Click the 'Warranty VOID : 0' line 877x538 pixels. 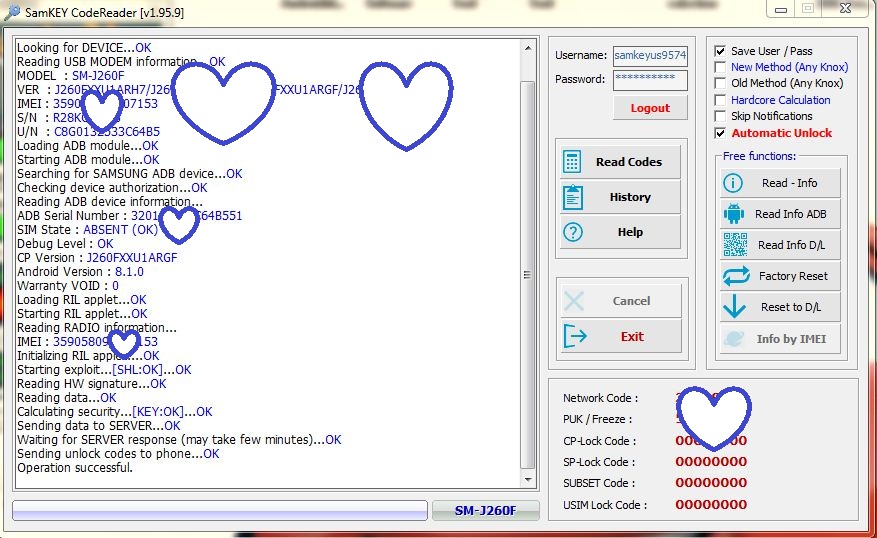coord(68,286)
